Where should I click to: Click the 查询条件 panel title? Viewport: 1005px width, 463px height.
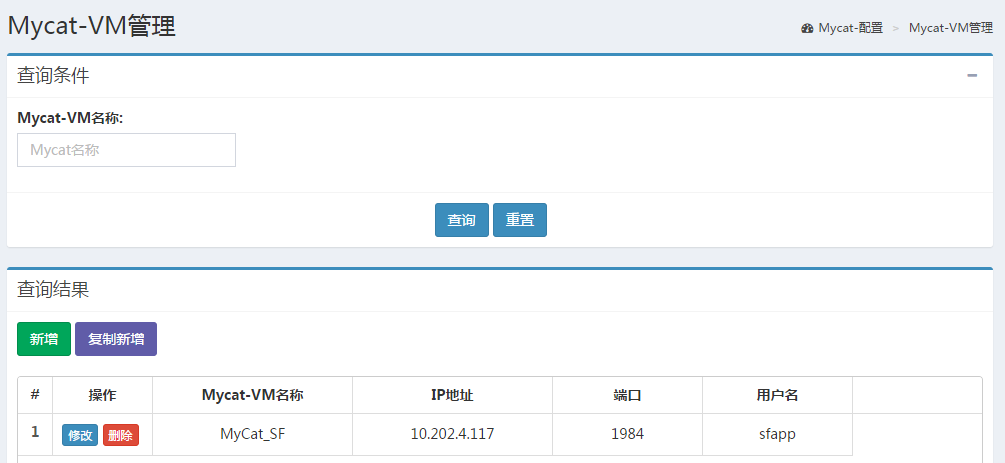click(53, 76)
